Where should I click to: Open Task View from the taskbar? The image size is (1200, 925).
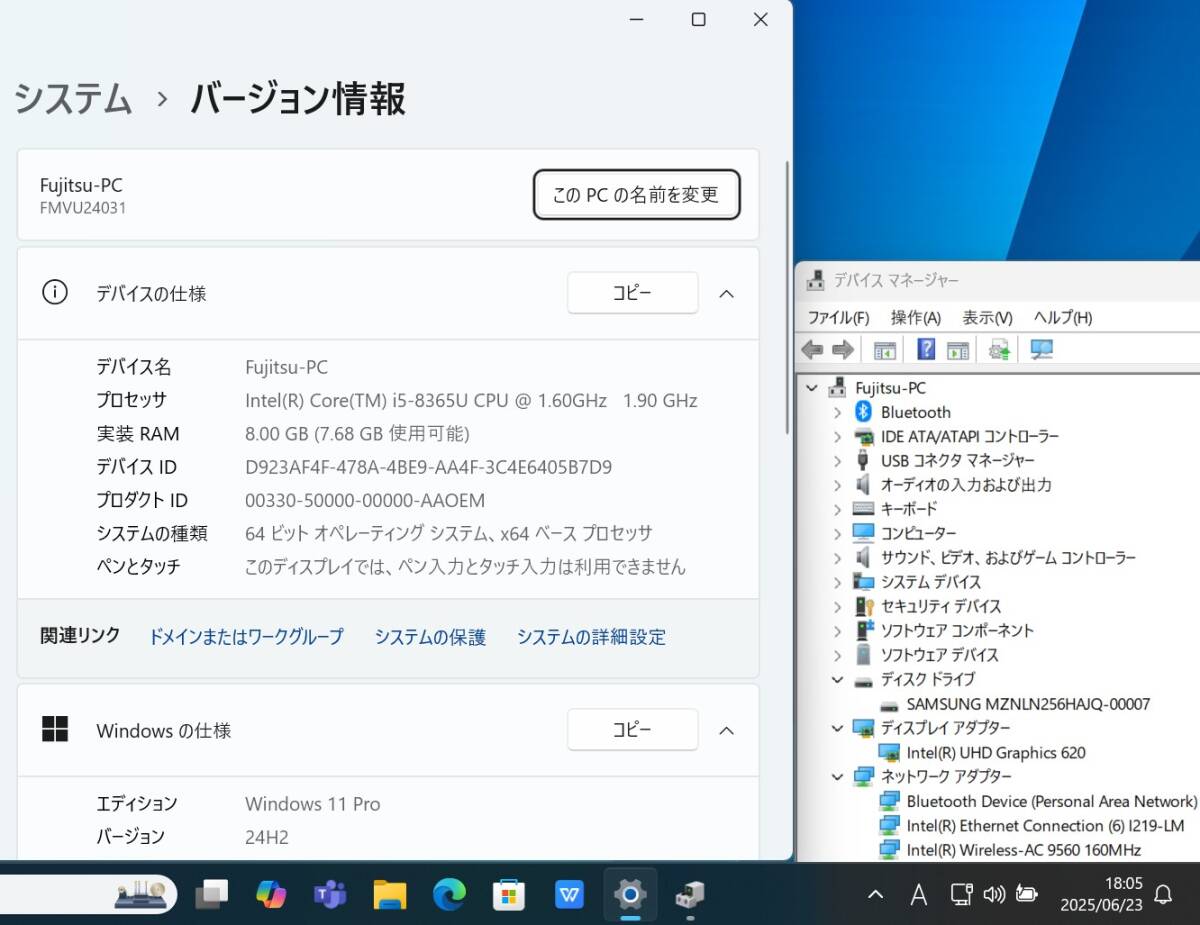click(211, 894)
